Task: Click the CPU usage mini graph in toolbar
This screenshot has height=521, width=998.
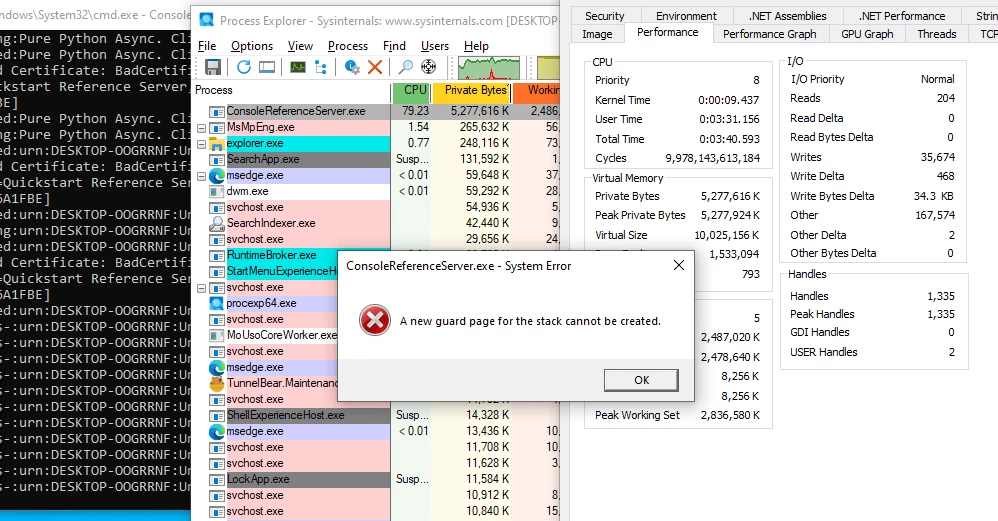Action: tap(488, 67)
